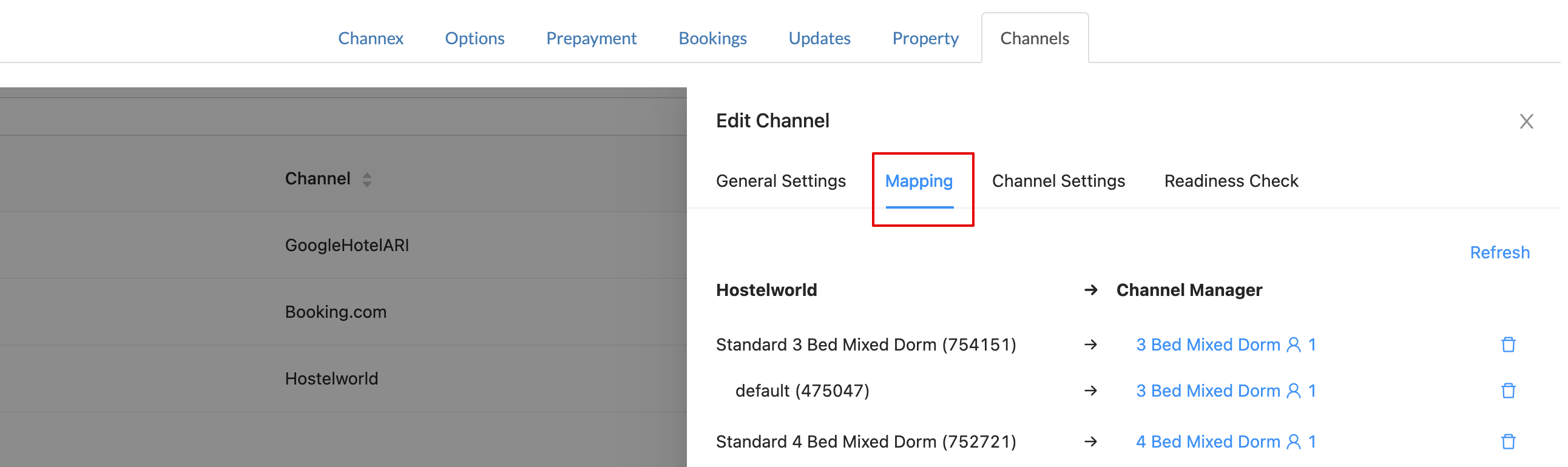1568x467 pixels.
Task: Switch to the Bookings tab
Action: pos(713,38)
